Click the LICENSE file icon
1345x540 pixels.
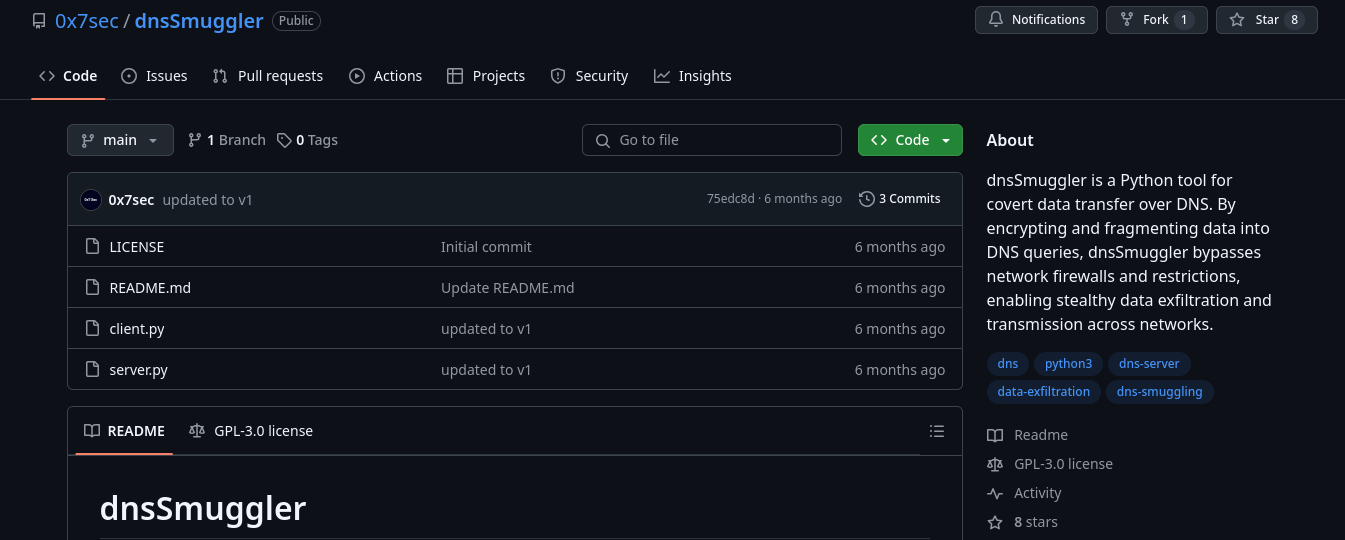tap(92, 246)
